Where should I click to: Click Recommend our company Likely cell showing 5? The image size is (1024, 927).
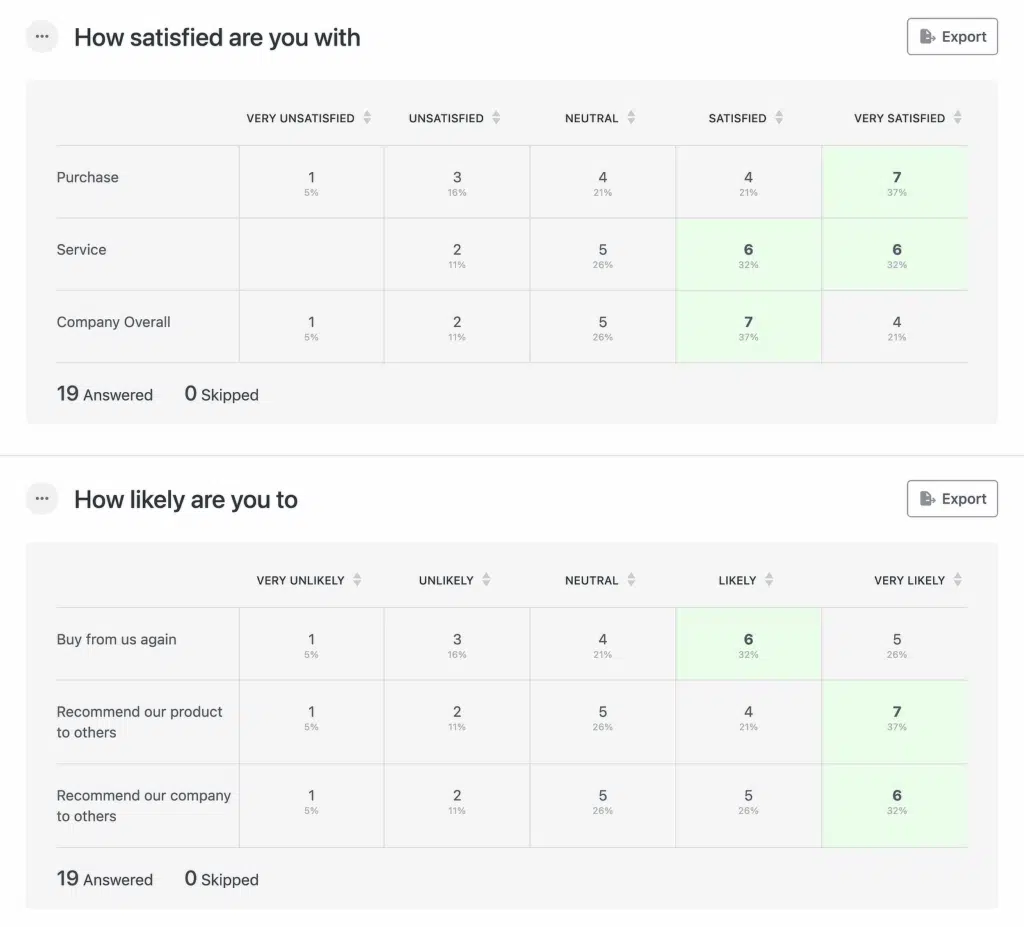(748, 805)
